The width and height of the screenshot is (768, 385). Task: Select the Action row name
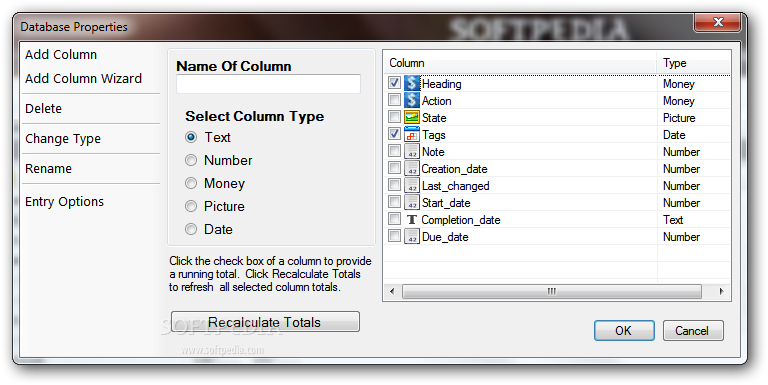tap(436, 101)
